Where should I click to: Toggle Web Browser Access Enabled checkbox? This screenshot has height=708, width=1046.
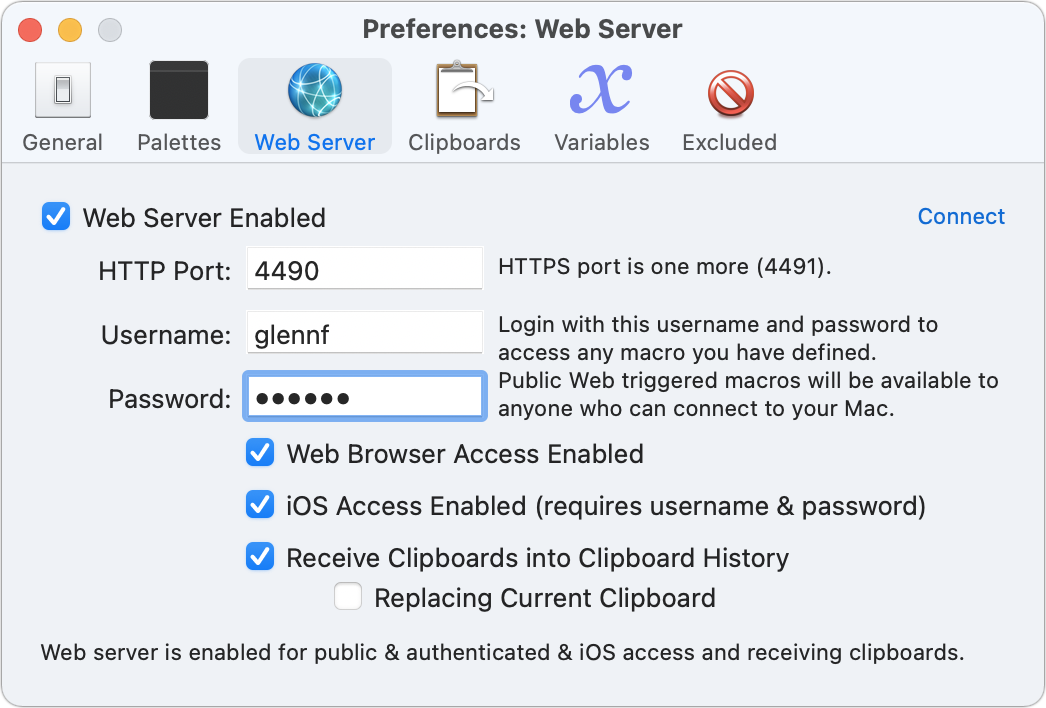point(260,452)
